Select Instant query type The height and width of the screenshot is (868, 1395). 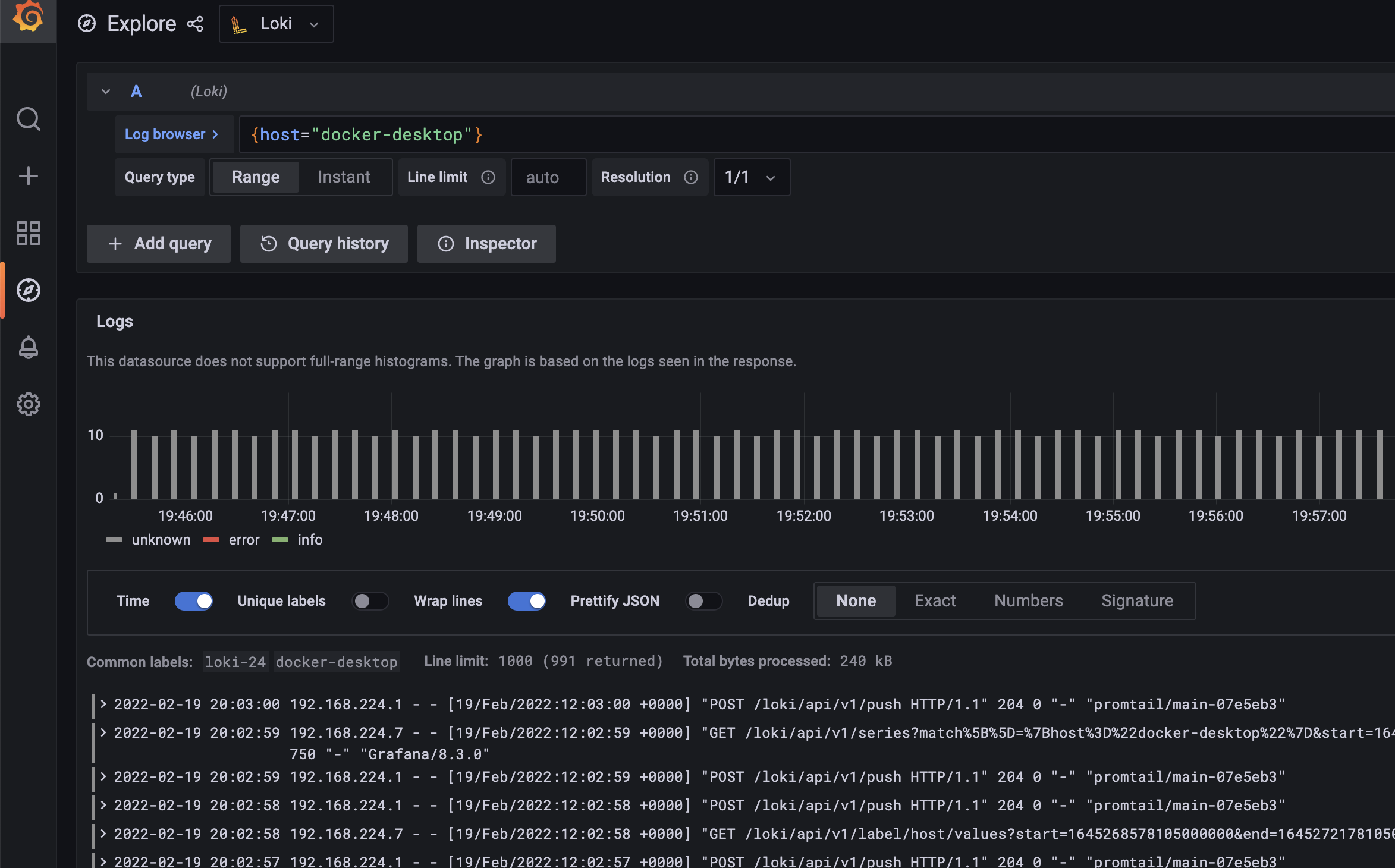(x=344, y=177)
